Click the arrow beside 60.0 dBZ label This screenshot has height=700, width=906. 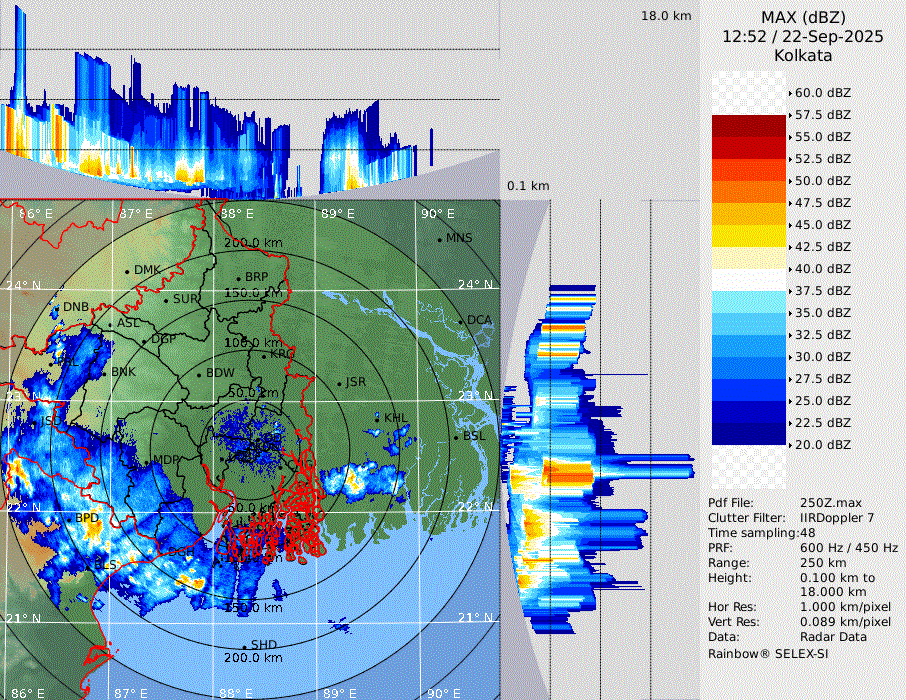click(790, 93)
